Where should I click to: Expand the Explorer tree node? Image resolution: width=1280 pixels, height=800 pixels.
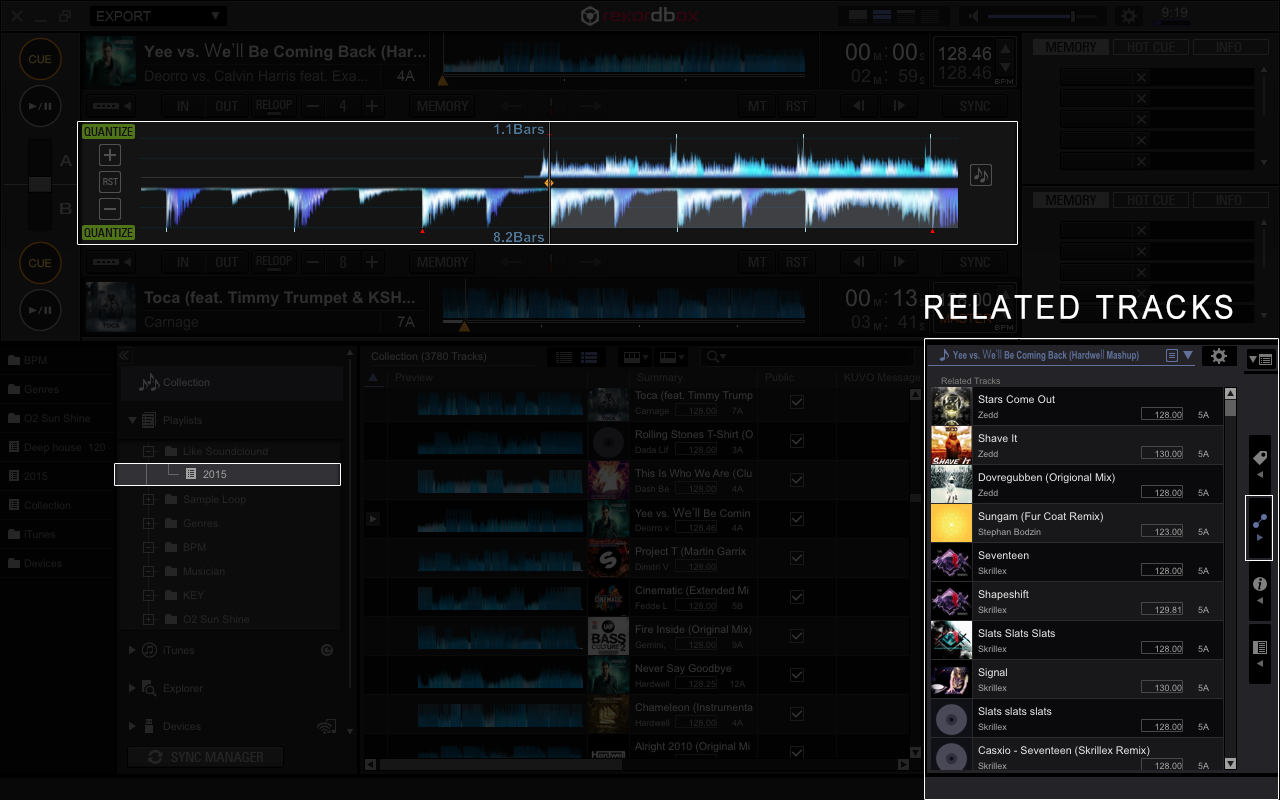[132, 688]
